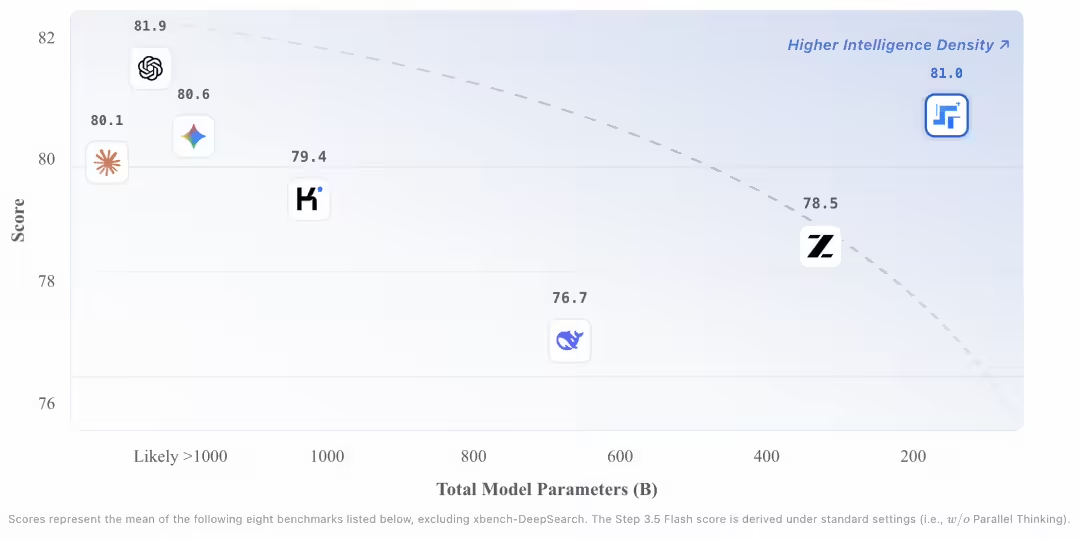The height and width of the screenshot is (539, 1080).
Task: Click the vertical Score axis title
Action: 18,220
